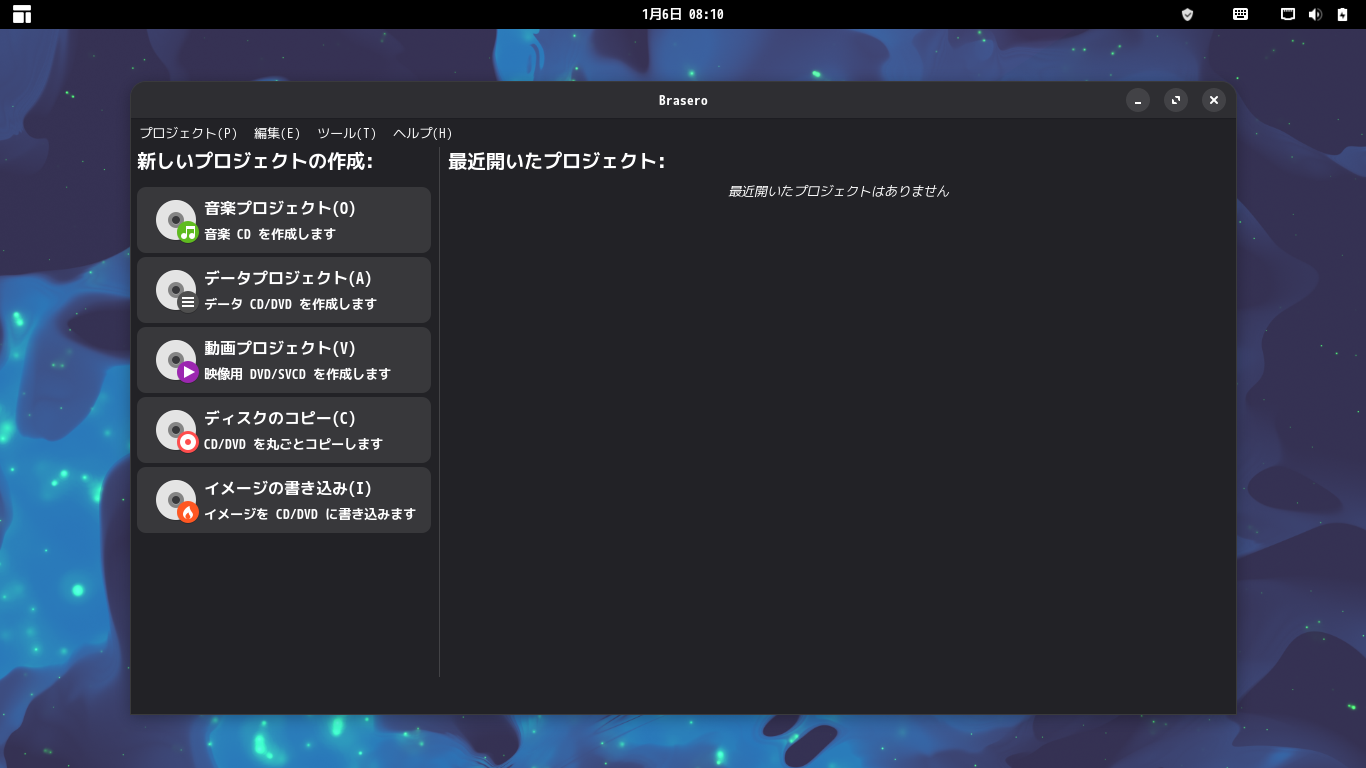Choose ディスクのコピー(C) option

tap(284, 430)
